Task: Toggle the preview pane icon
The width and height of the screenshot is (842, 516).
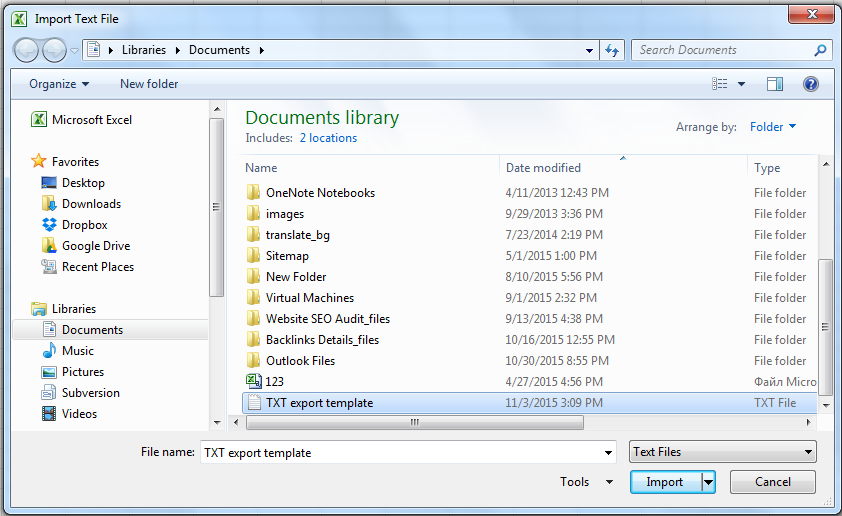Action: pyautogui.click(x=775, y=84)
